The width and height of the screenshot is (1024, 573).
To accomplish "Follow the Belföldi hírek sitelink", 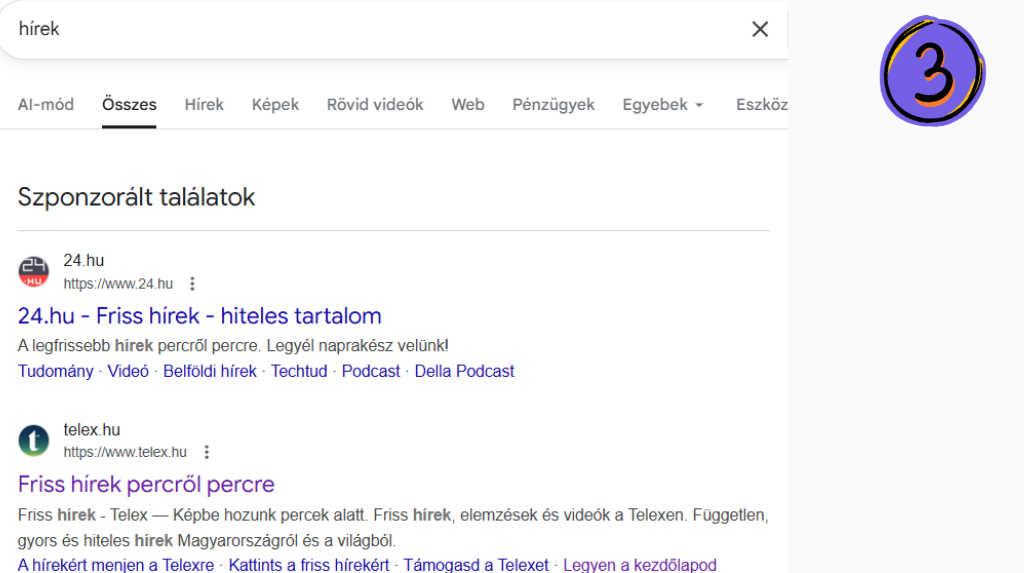I will pyautogui.click(x=210, y=371).
